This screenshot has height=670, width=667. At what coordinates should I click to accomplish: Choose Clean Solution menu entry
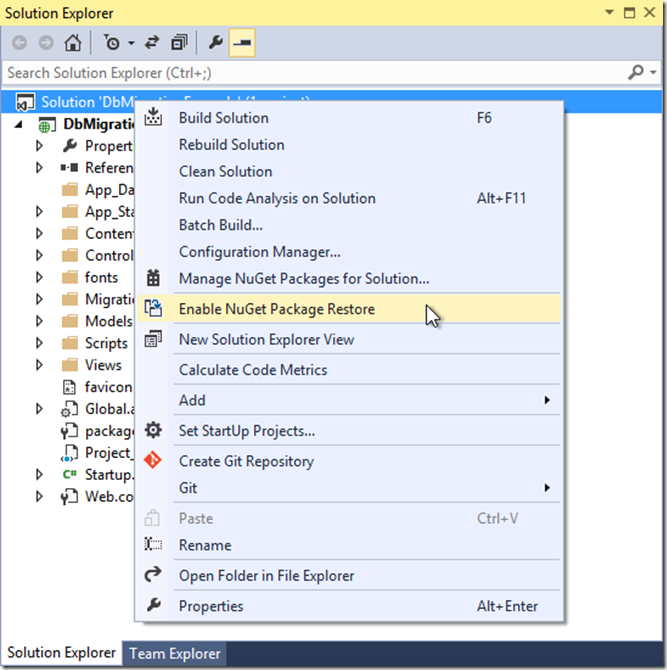click(x=348, y=172)
